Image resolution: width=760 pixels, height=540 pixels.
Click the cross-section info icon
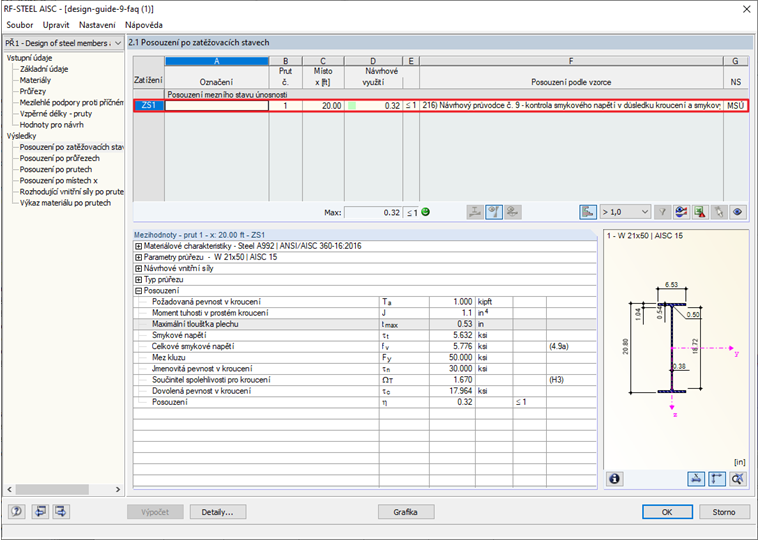(x=614, y=479)
